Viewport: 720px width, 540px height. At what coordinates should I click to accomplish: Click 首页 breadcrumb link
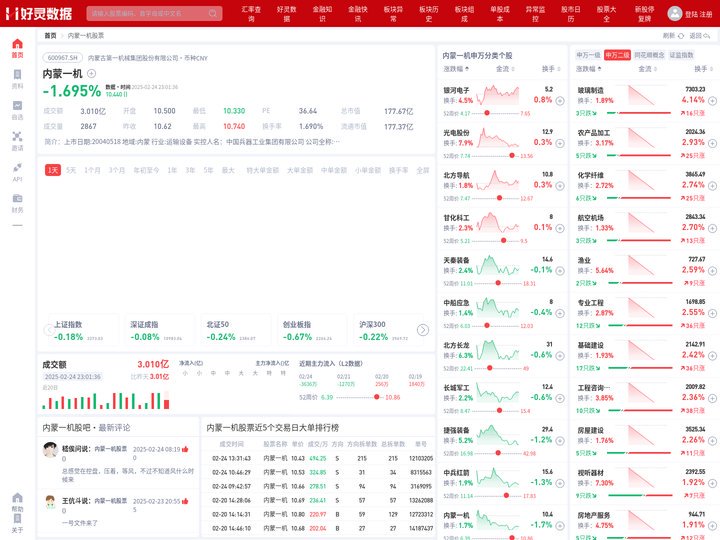tap(50, 36)
